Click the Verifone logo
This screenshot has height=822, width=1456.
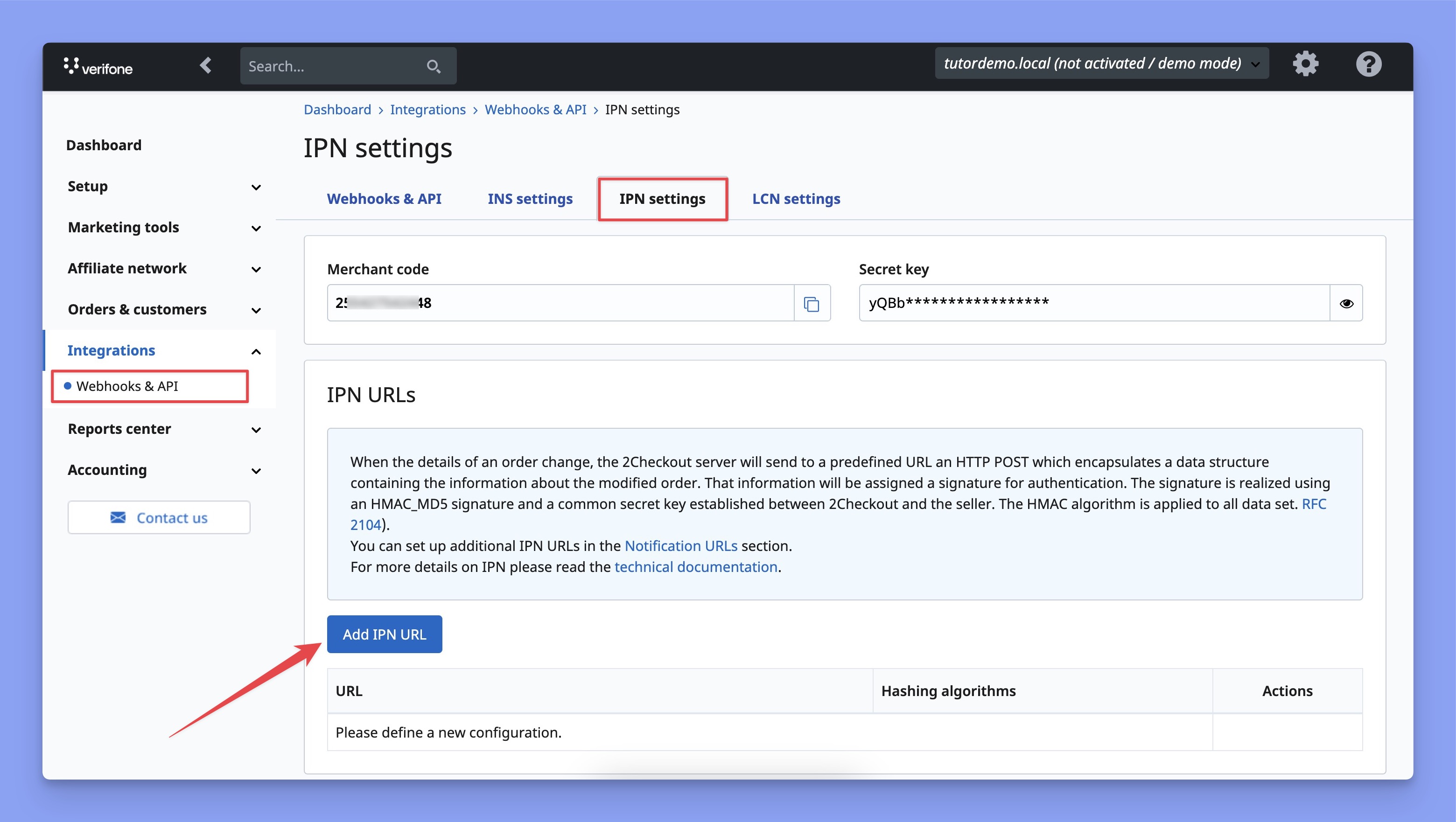(x=98, y=67)
